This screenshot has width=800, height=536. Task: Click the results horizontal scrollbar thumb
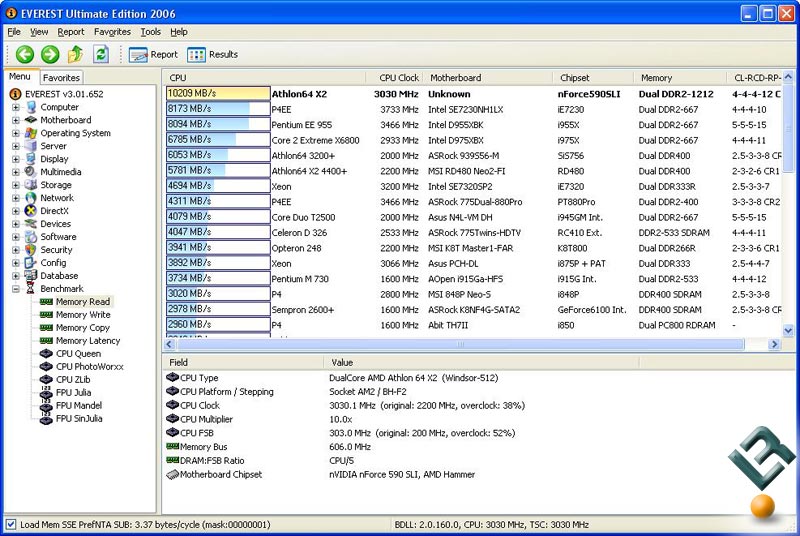click(460, 344)
